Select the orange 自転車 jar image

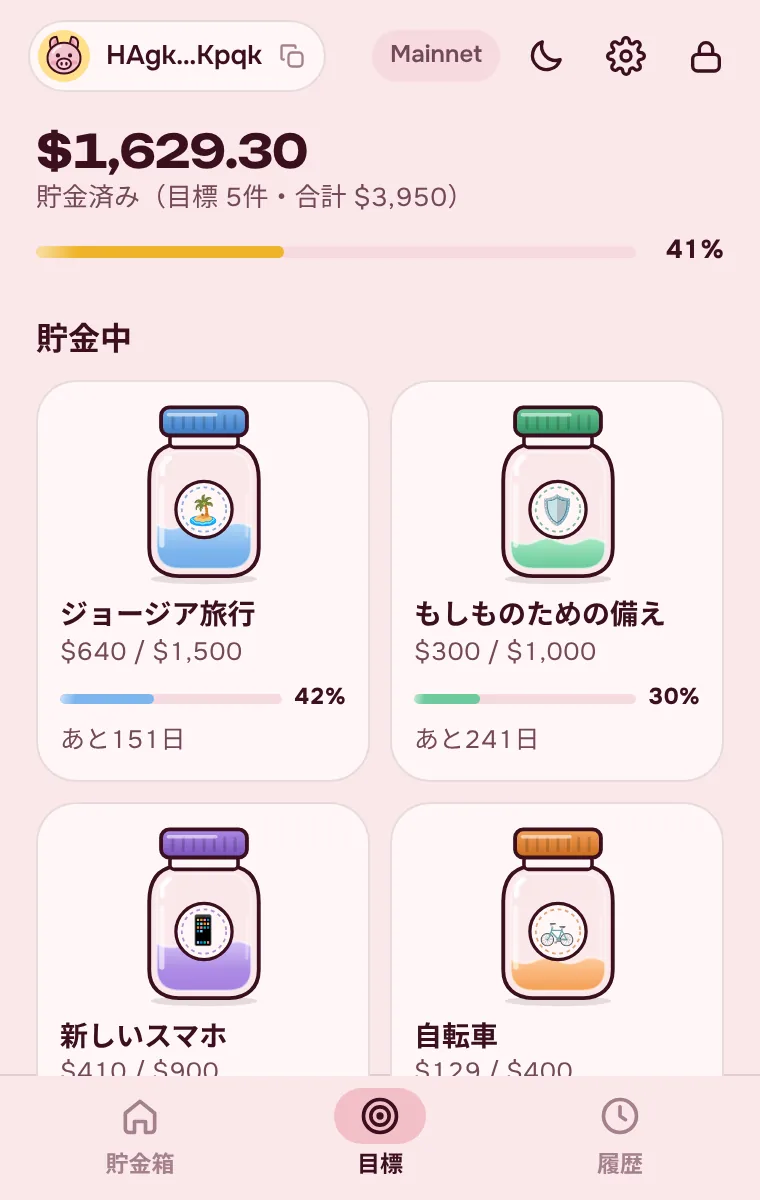[x=558, y=915]
